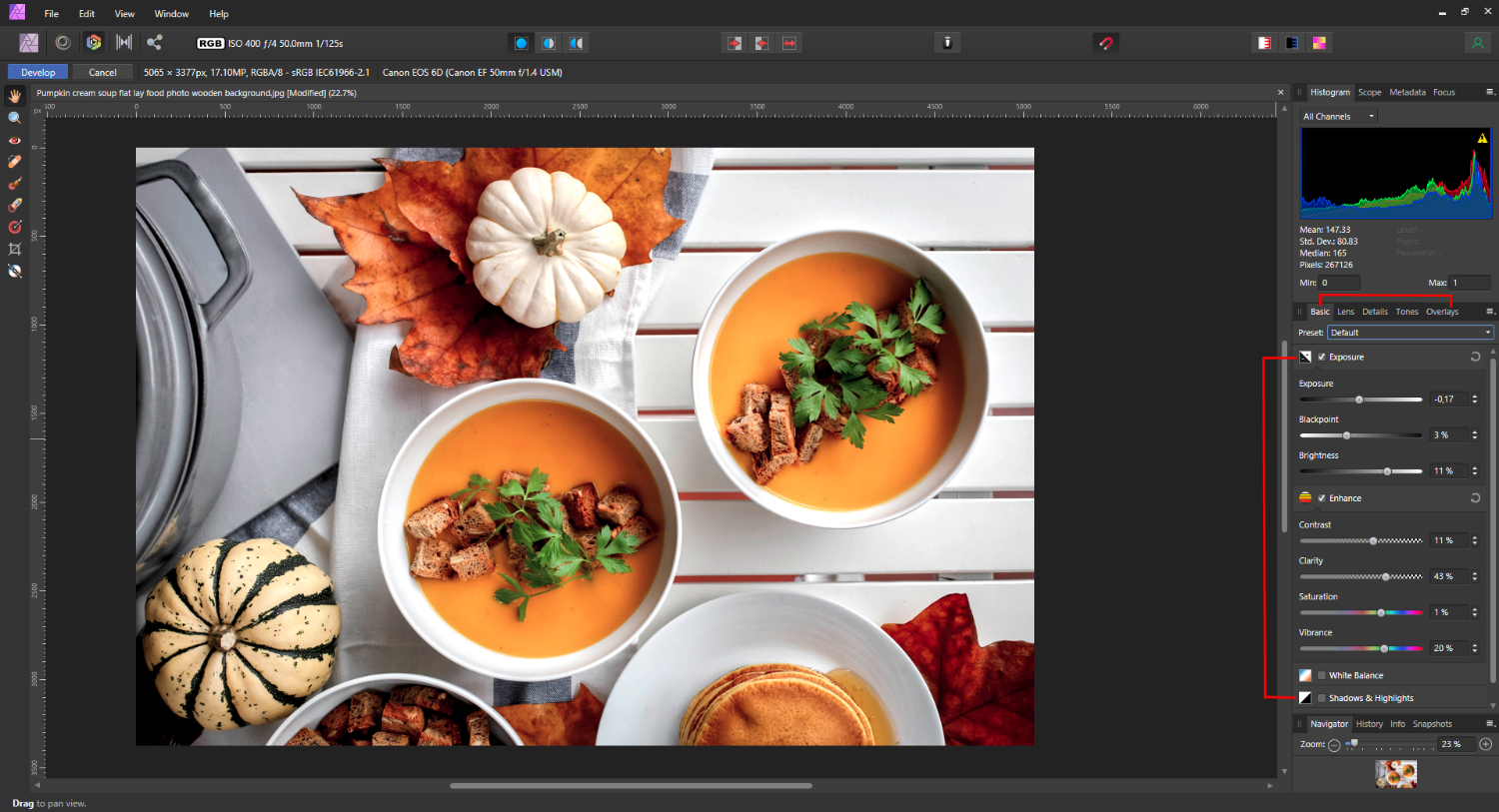Open the Preset Default dropdown
This screenshot has height=812, width=1499.
[x=1410, y=333]
